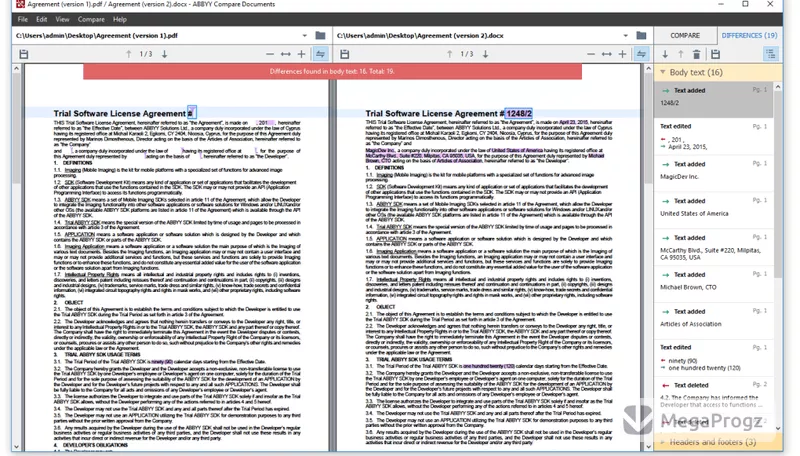
Task: Toggle synchronized scrolling in left pane
Action: (x=320, y=54)
